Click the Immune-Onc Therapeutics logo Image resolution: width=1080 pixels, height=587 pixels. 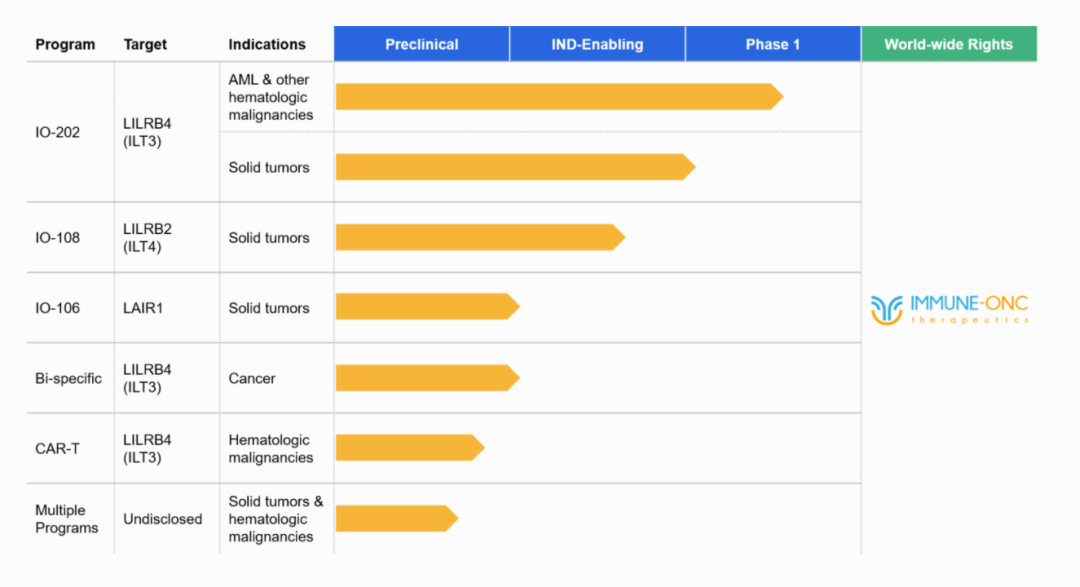949,309
